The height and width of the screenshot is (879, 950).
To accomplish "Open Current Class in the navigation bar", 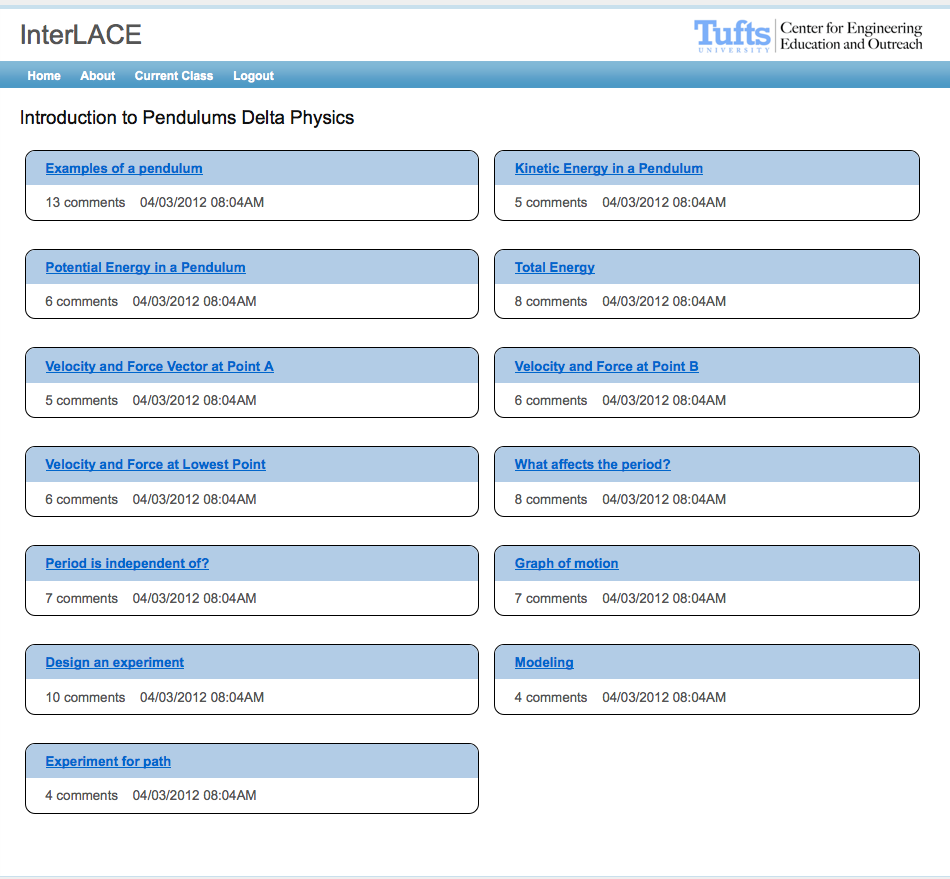I will pyautogui.click(x=174, y=76).
